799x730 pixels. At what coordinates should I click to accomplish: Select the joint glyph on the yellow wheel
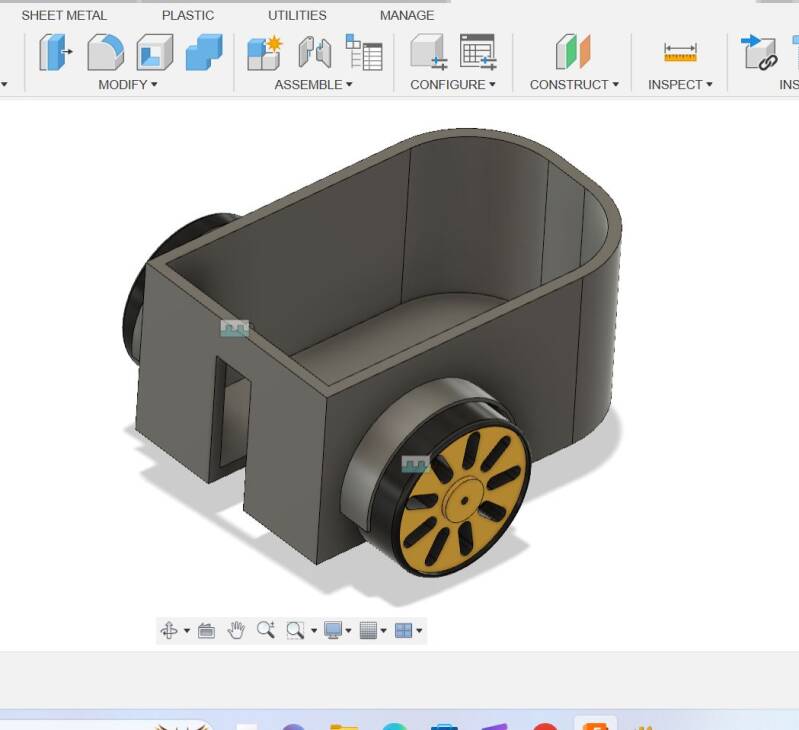pyautogui.click(x=415, y=464)
